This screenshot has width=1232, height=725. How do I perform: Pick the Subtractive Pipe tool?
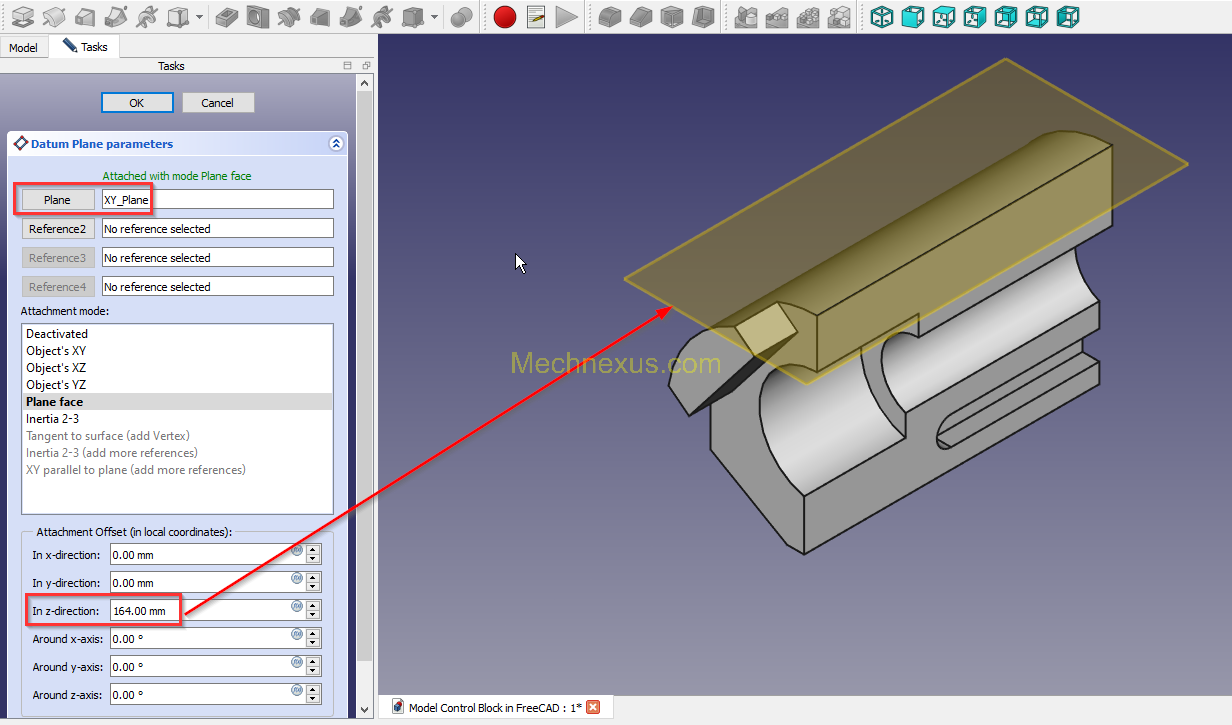click(351, 16)
